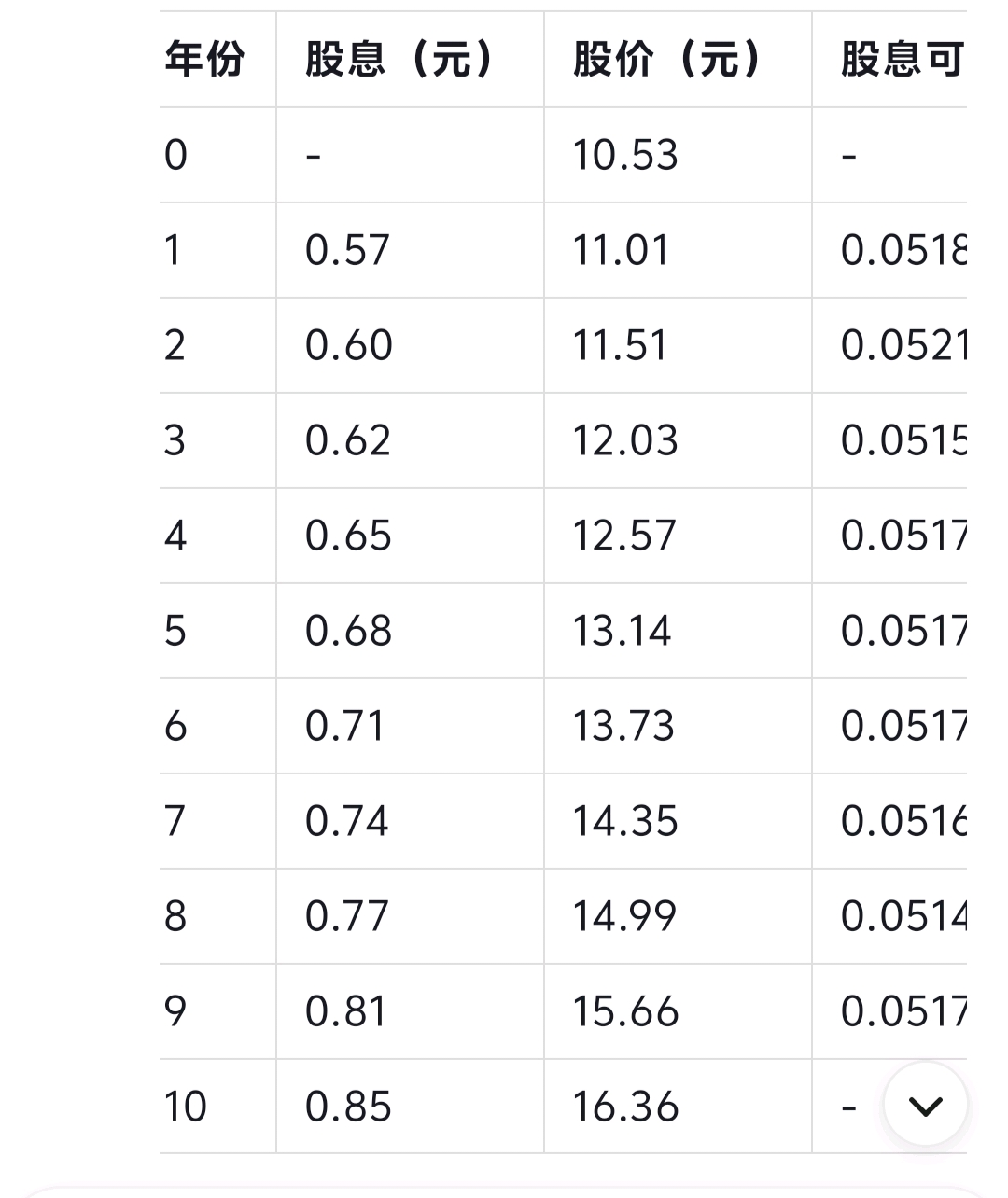Screen dimensions: 1008x1198
Task: Click the dividend value 0.57
Action: [x=347, y=250]
